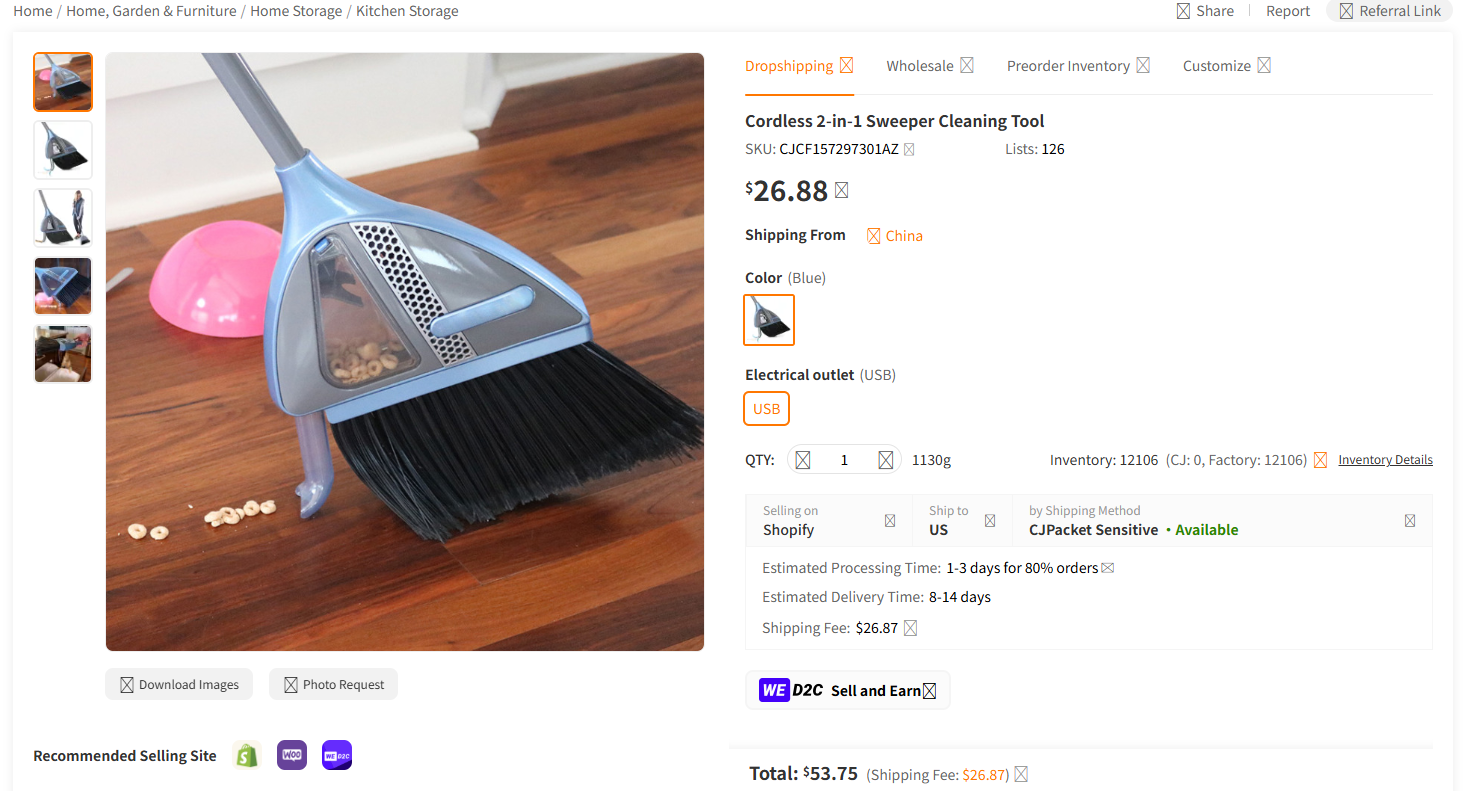The height and width of the screenshot is (791, 1484).
Task: Open the Inventory Details link
Action: [1385, 459]
